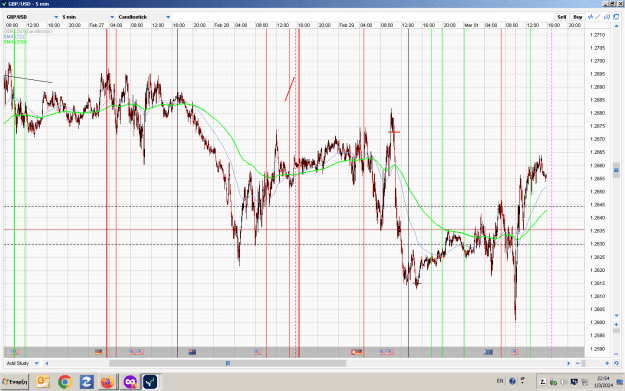625x391 pixels.
Task: Click the reset chart view icon
Action: coord(616,363)
